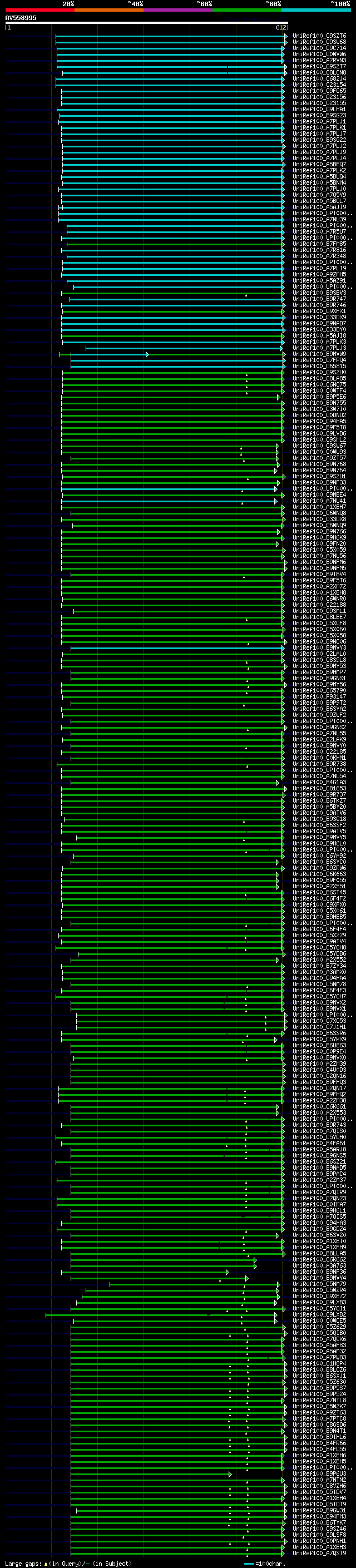This screenshot has width=356, height=1568.
Task: Open hit UniRef100_Q9SW68
Action: [x=319, y=42]
